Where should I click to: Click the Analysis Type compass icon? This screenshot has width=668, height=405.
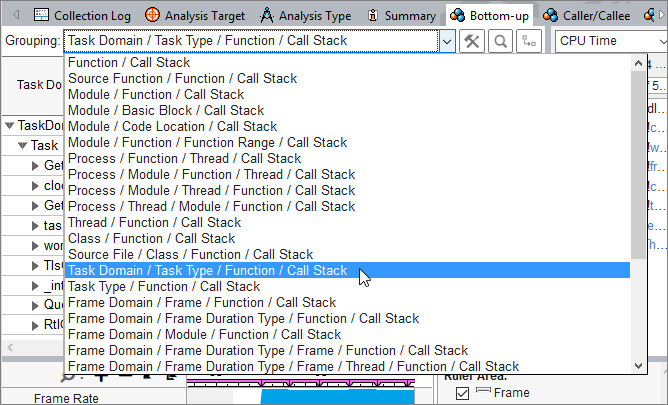(x=266, y=16)
